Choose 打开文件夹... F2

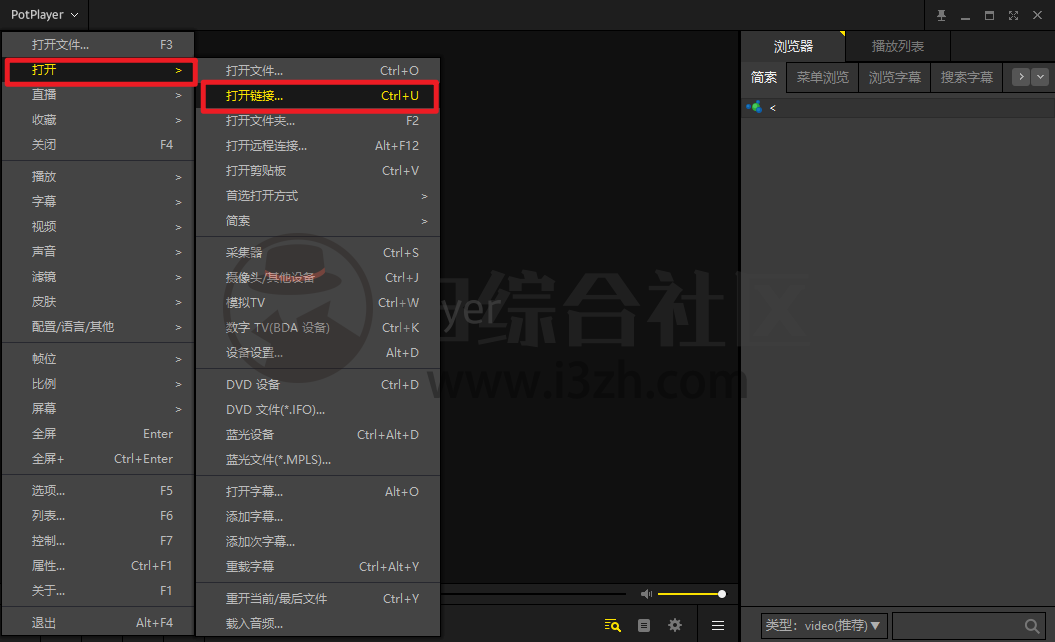point(318,121)
